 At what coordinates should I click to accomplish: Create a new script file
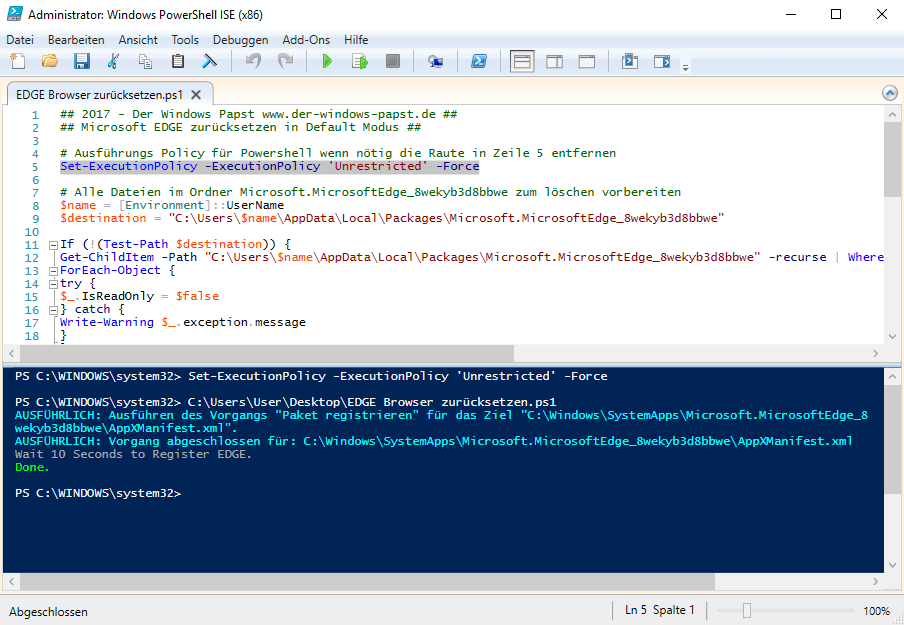click(17, 62)
